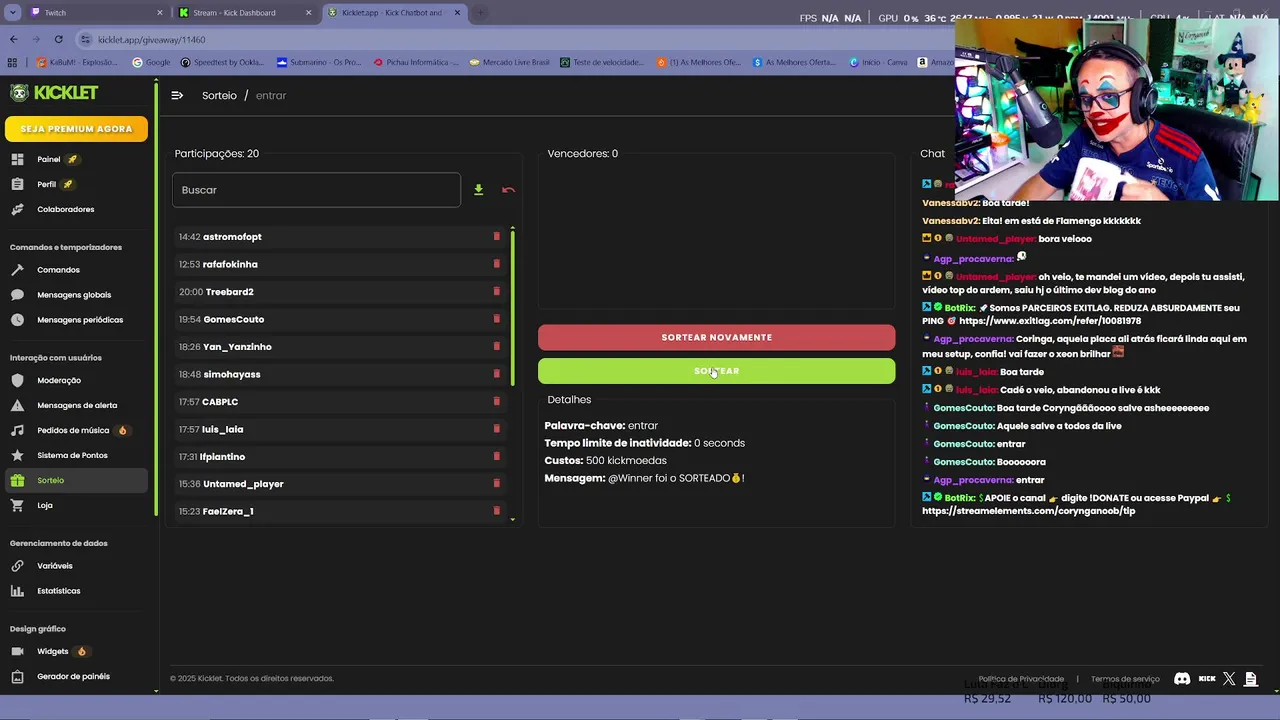Open Google bookmark
The image size is (1280, 720).
[x=151, y=62]
